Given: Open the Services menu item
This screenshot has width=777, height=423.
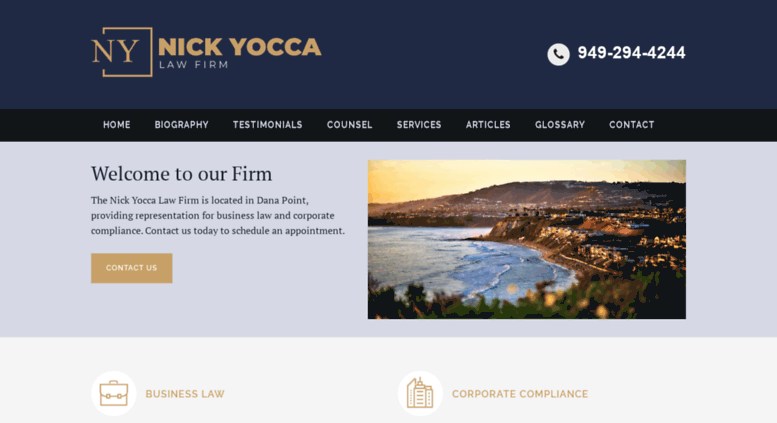Looking at the screenshot, I should pyautogui.click(x=419, y=125).
